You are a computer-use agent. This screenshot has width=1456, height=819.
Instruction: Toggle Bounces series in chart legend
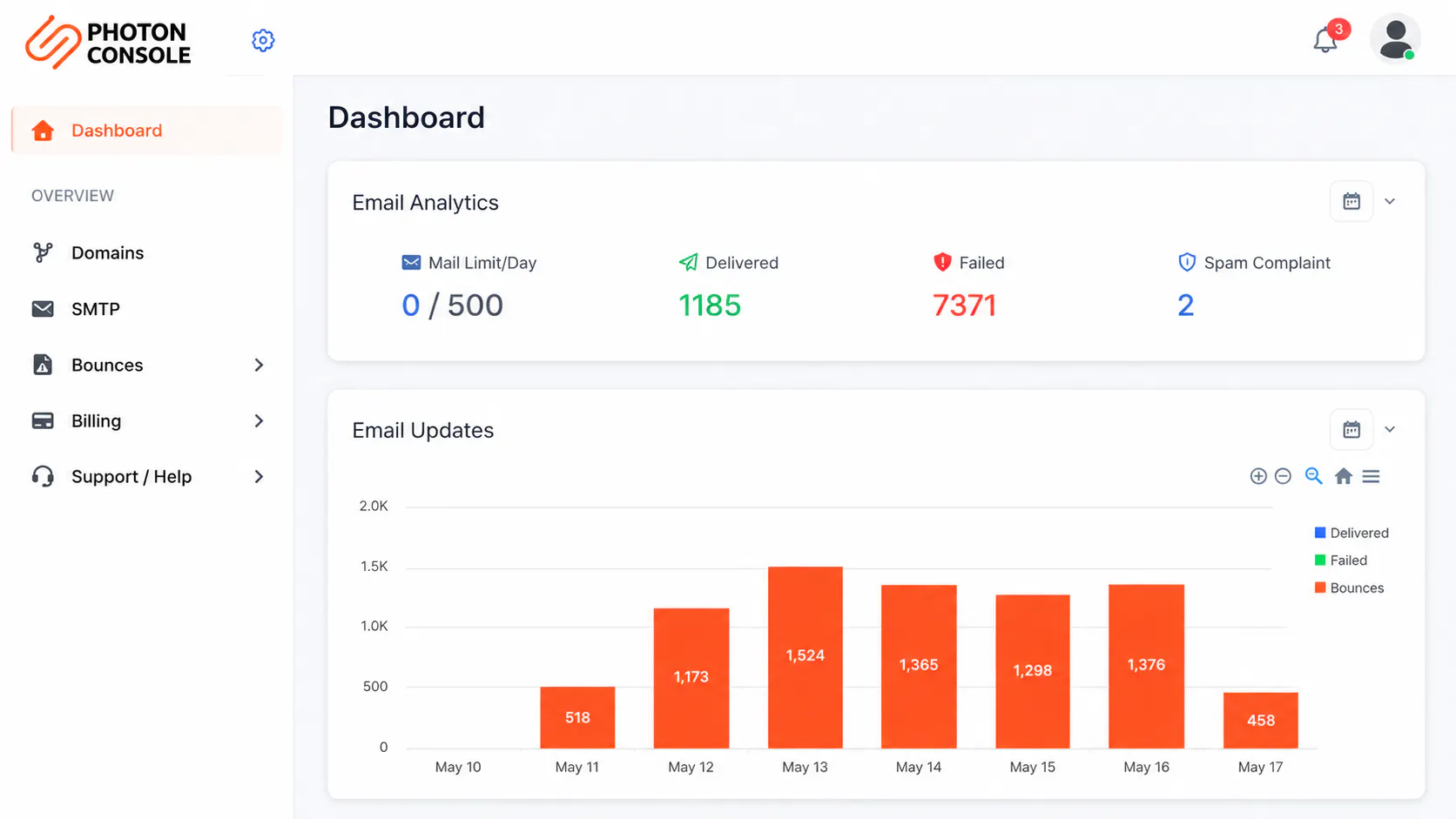pos(1349,587)
